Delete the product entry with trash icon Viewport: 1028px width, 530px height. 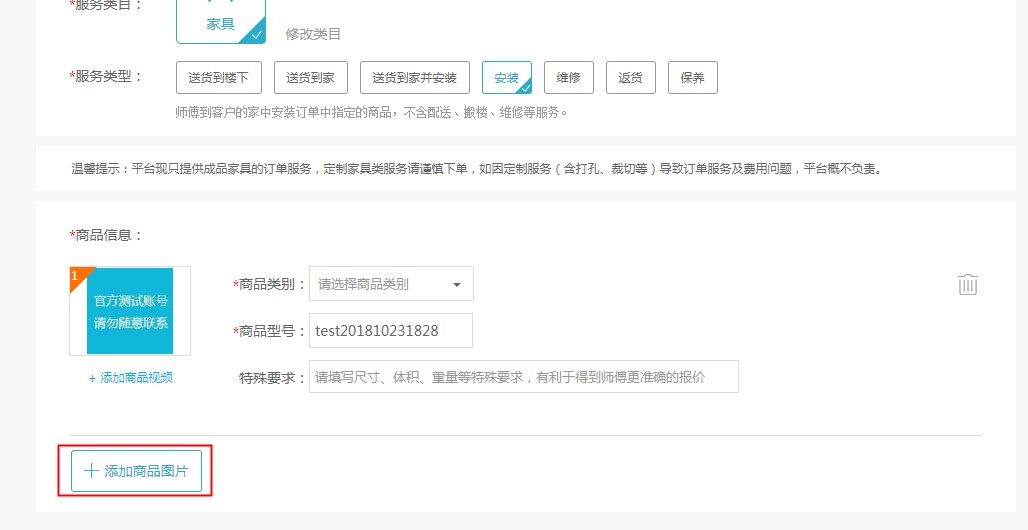(x=968, y=284)
